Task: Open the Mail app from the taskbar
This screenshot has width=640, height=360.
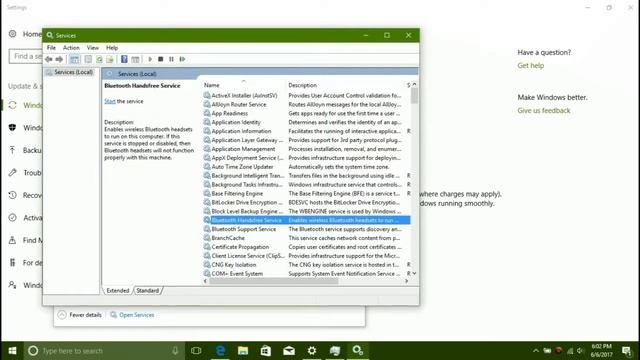Action: pos(289,351)
